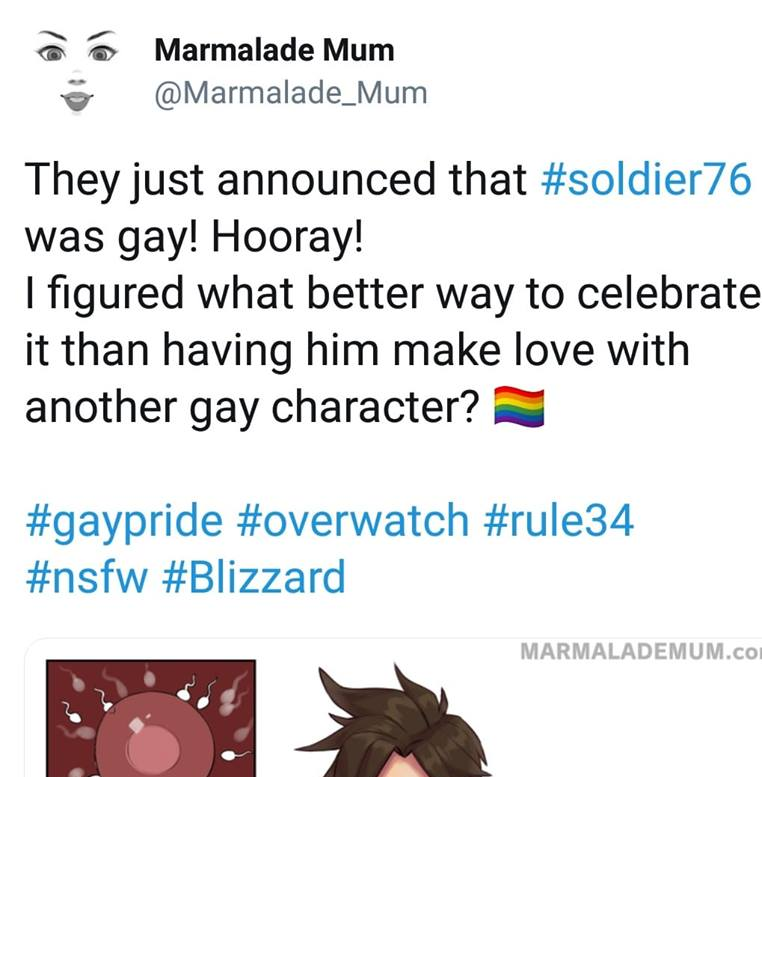Open the brown-haired character image
This screenshot has height=960, width=762.
coord(395,721)
